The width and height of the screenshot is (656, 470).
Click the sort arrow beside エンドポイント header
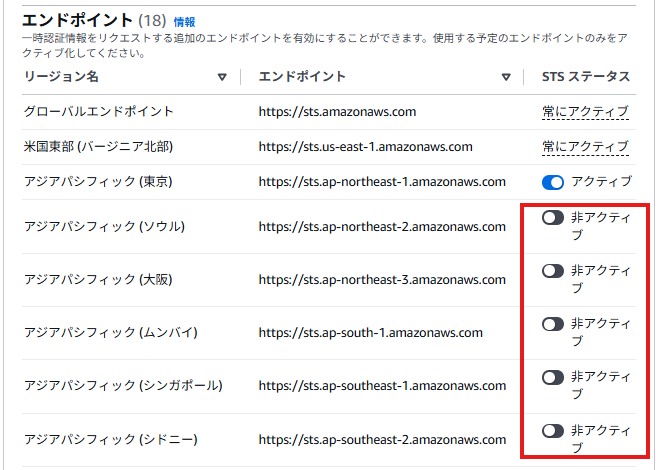tap(506, 77)
